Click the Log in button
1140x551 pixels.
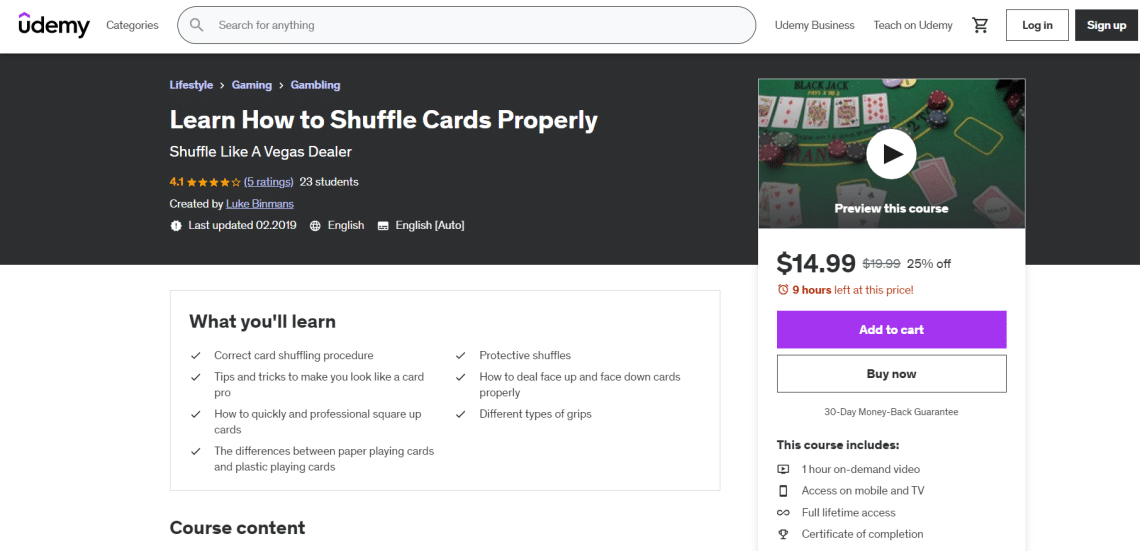tap(1037, 25)
